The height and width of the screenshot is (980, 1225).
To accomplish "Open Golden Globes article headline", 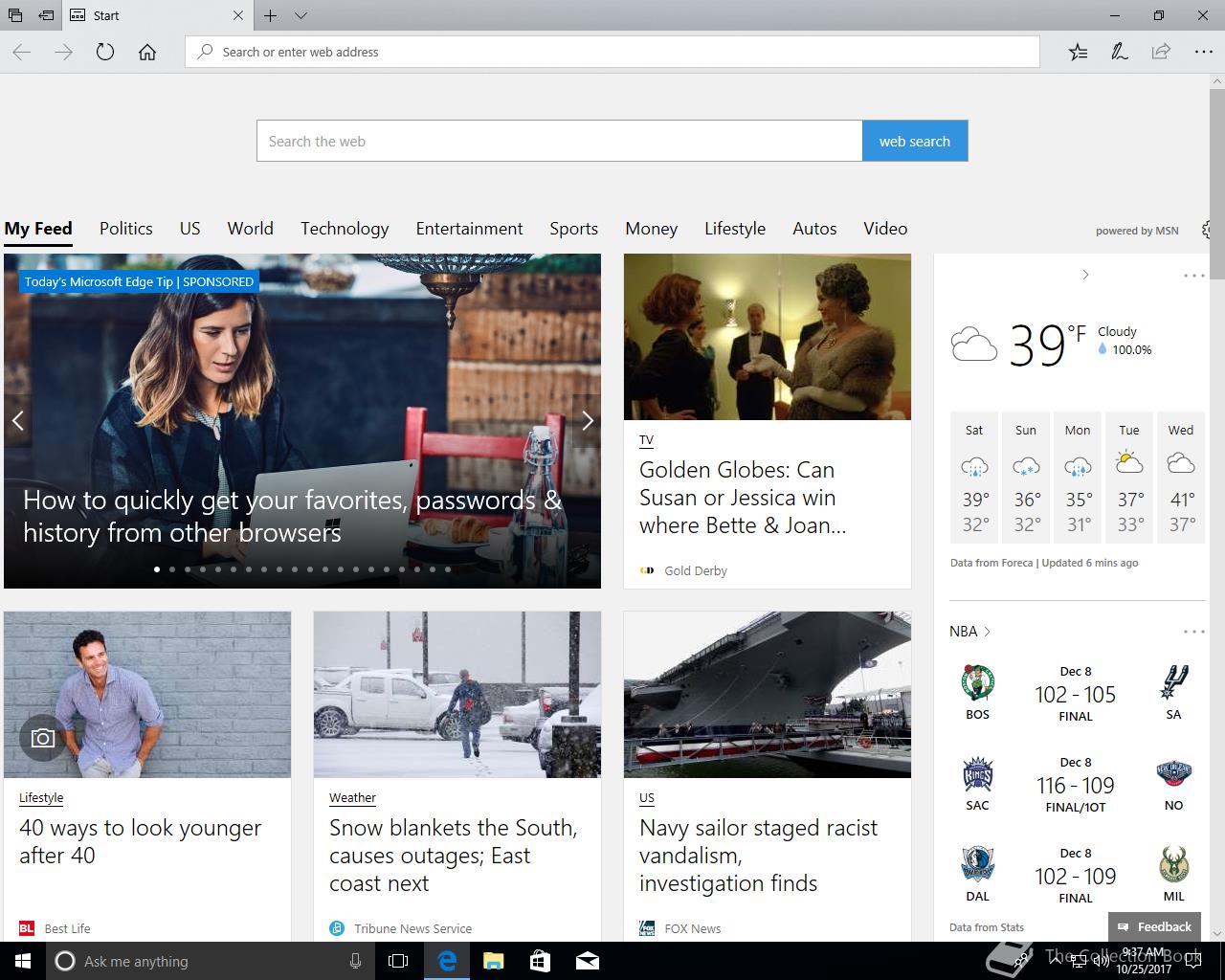I will tap(743, 498).
